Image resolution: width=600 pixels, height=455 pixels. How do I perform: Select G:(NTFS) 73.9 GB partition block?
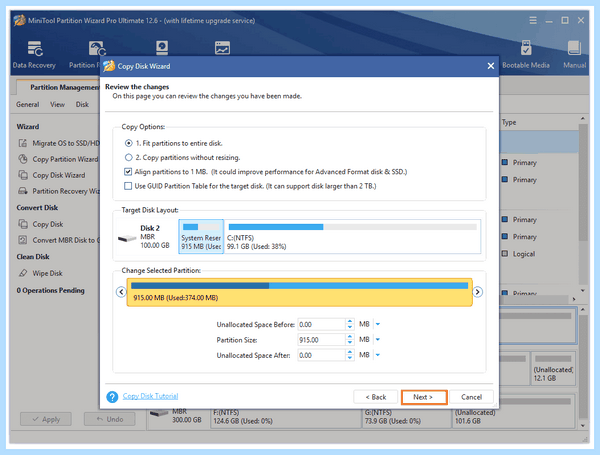(x=407, y=417)
